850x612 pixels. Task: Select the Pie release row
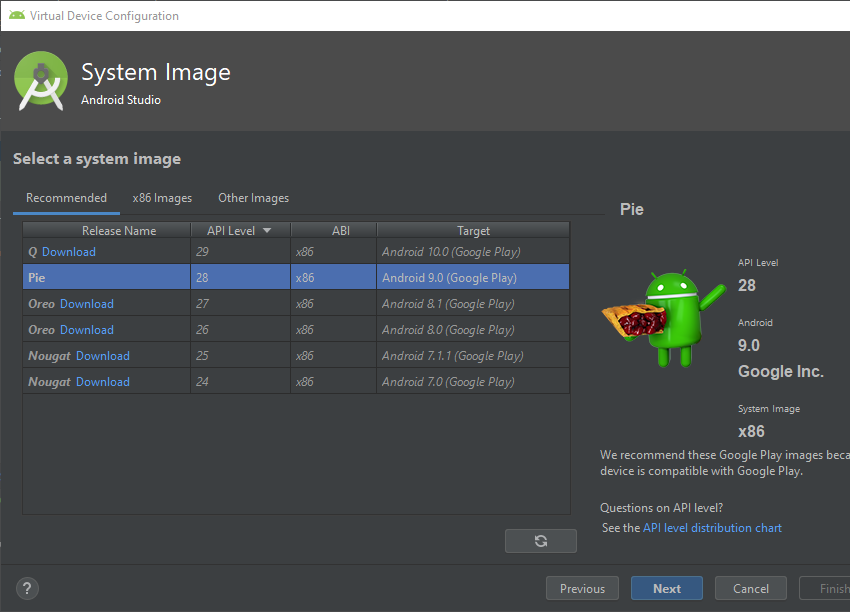coord(296,277)
